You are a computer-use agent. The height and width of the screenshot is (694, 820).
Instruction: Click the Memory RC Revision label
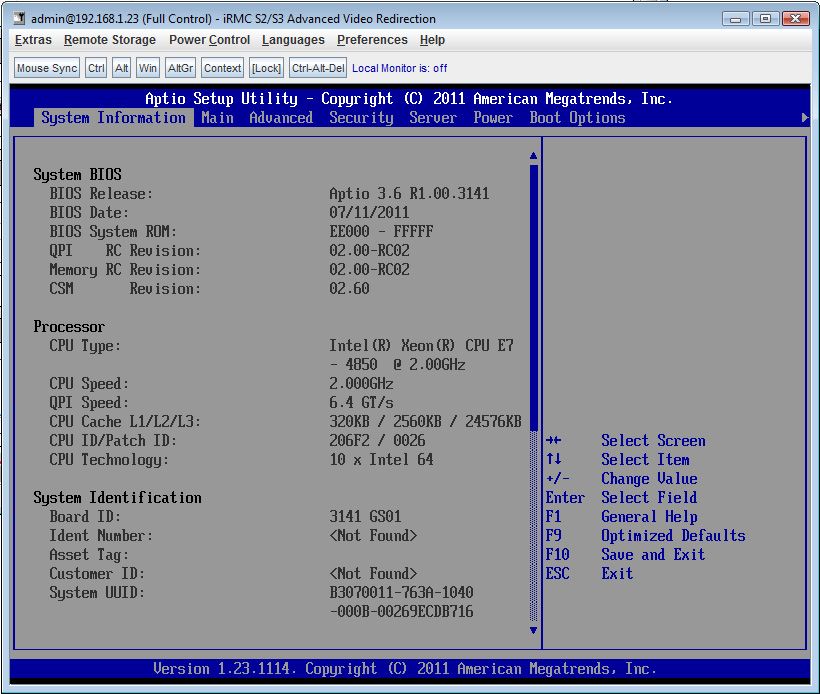coord(126,269)
